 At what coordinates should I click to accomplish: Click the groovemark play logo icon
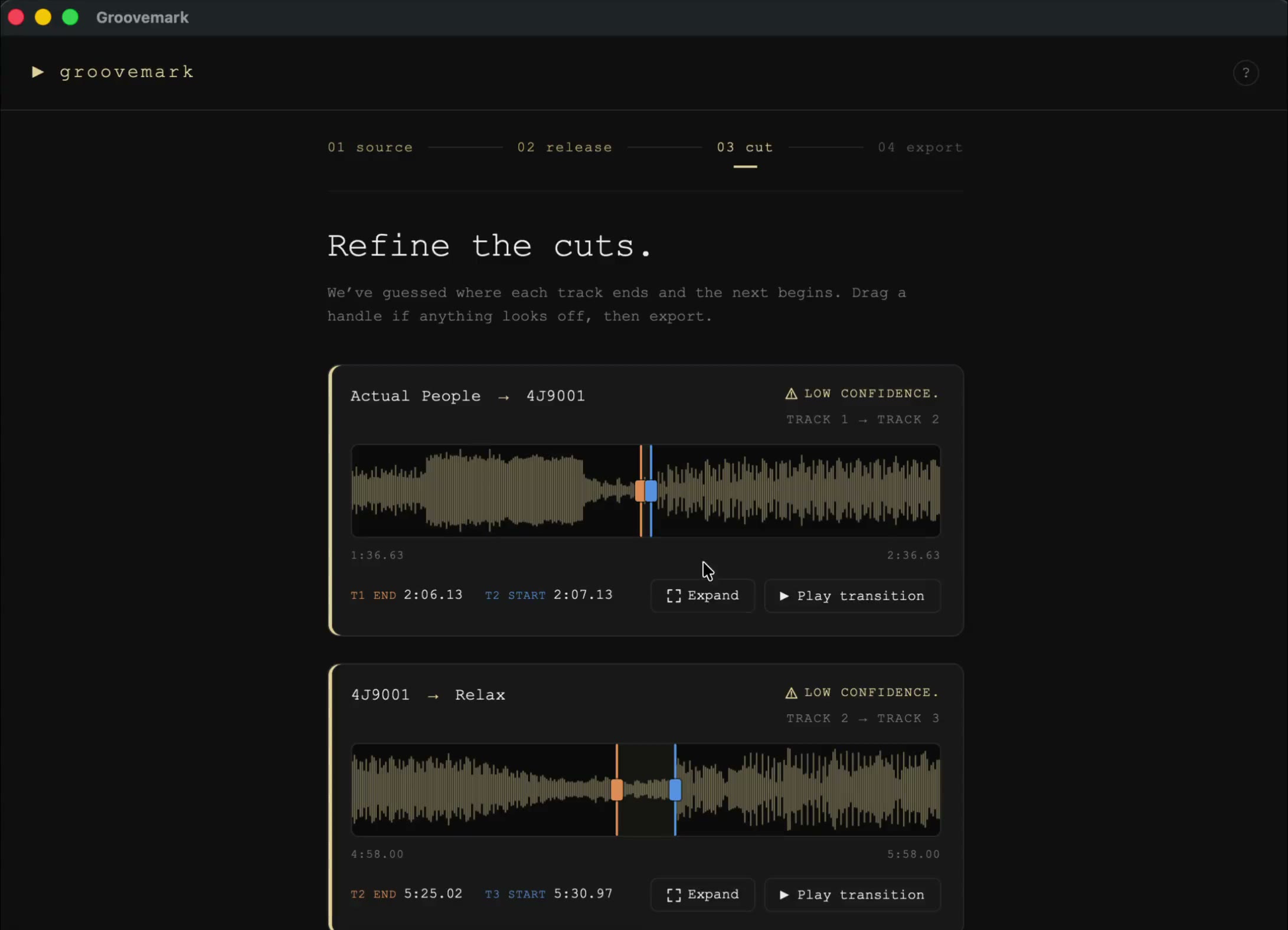(38, 72)
